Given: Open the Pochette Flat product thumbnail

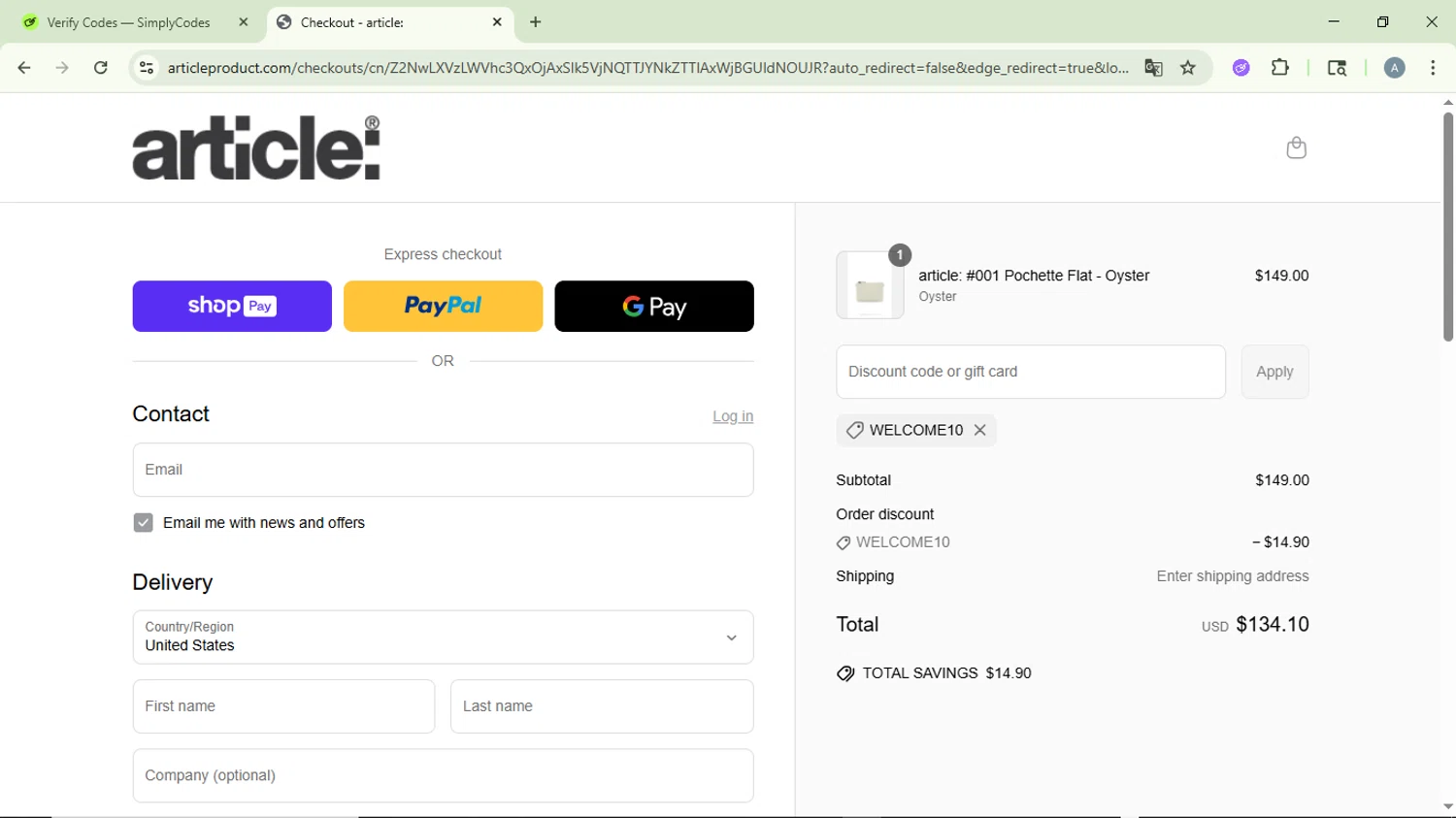Looking at the screenshot, I should click(870, 285).
